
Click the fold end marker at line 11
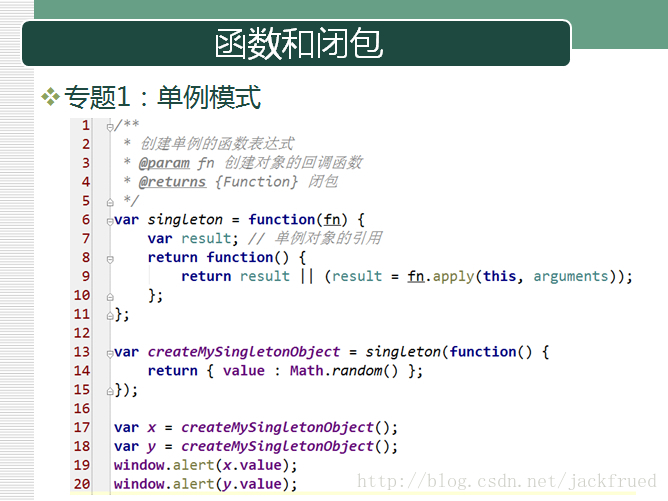(110, 316)
